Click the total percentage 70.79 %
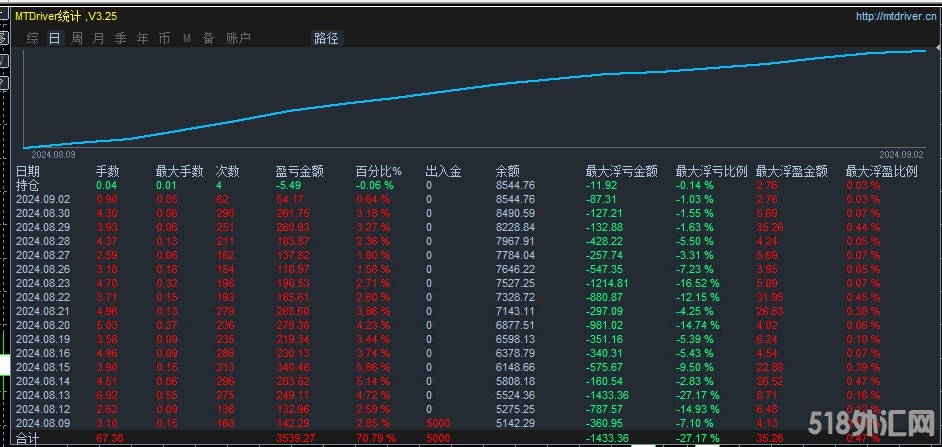The width and height of the screenshot is (942, 447). [376, 439]
